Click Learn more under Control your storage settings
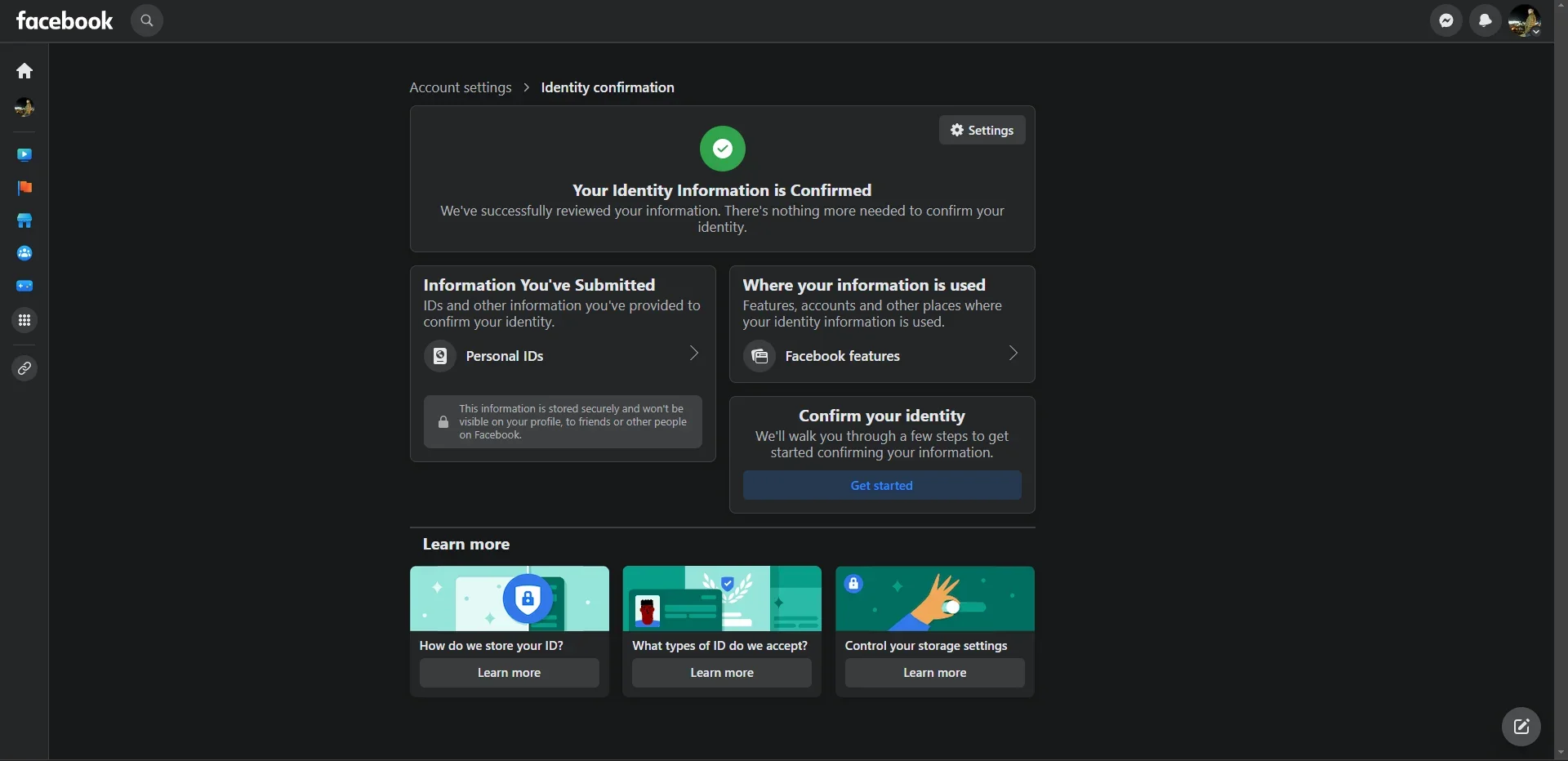 (935, 673)
